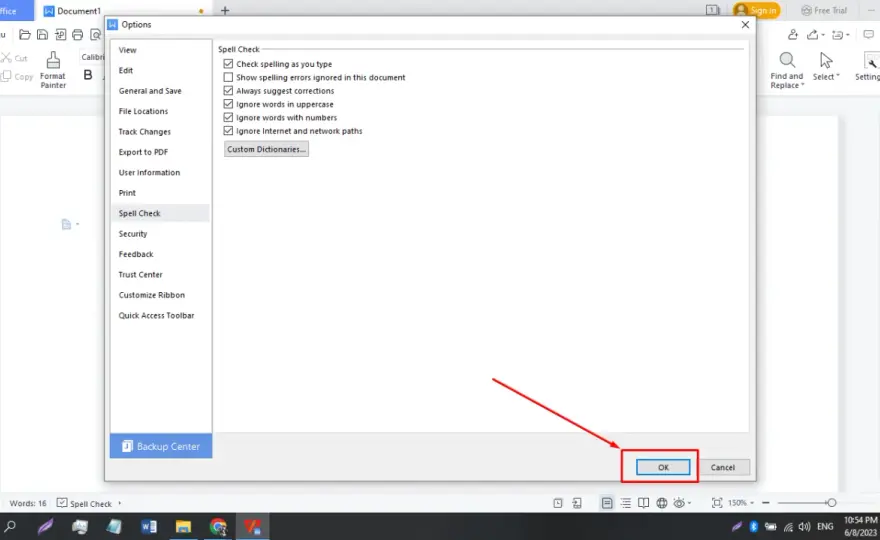Open Chrome from the taskbar
The height and width of the screenshot is (540, 880).
218,527
